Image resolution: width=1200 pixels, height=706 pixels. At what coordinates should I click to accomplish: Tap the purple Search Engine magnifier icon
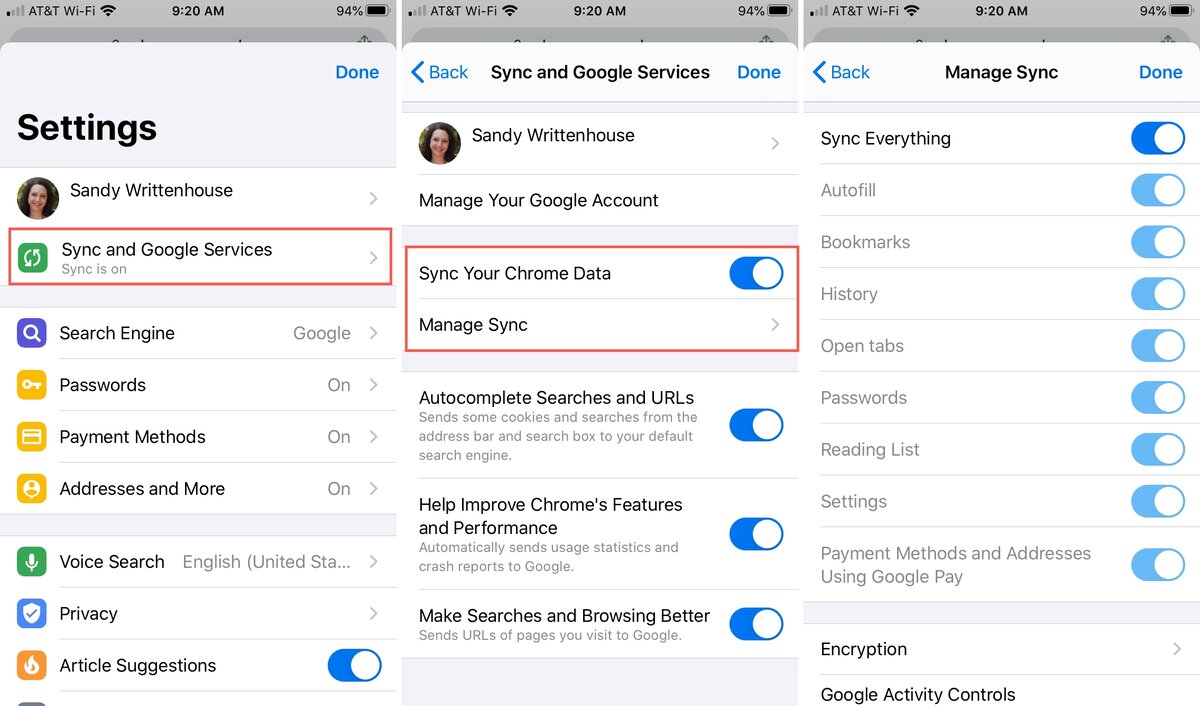tap(32, 333)
